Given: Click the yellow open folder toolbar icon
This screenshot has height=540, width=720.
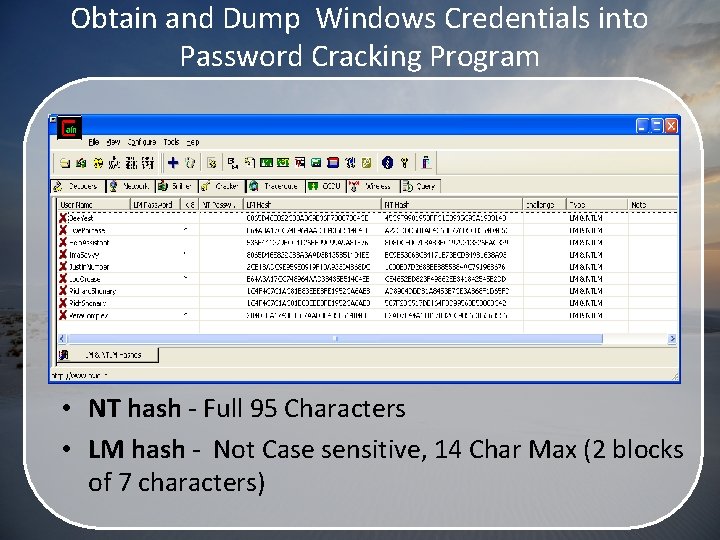Looking at the screenshot, I should click(x=65, y=163).
